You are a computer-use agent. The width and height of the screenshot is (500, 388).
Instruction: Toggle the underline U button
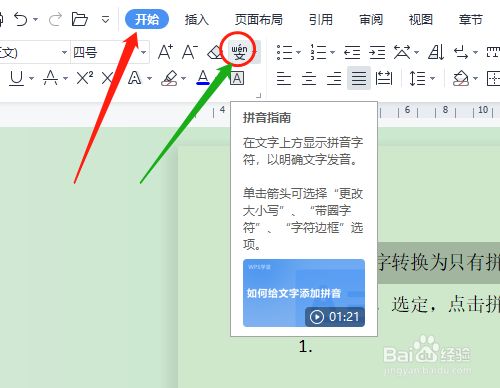[16, 78]
